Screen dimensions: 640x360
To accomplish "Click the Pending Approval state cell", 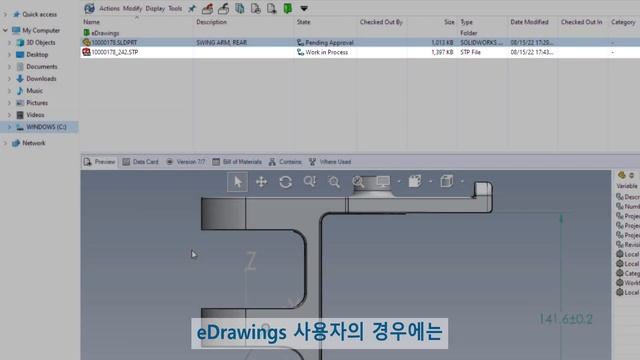I will tap(325, 42).
